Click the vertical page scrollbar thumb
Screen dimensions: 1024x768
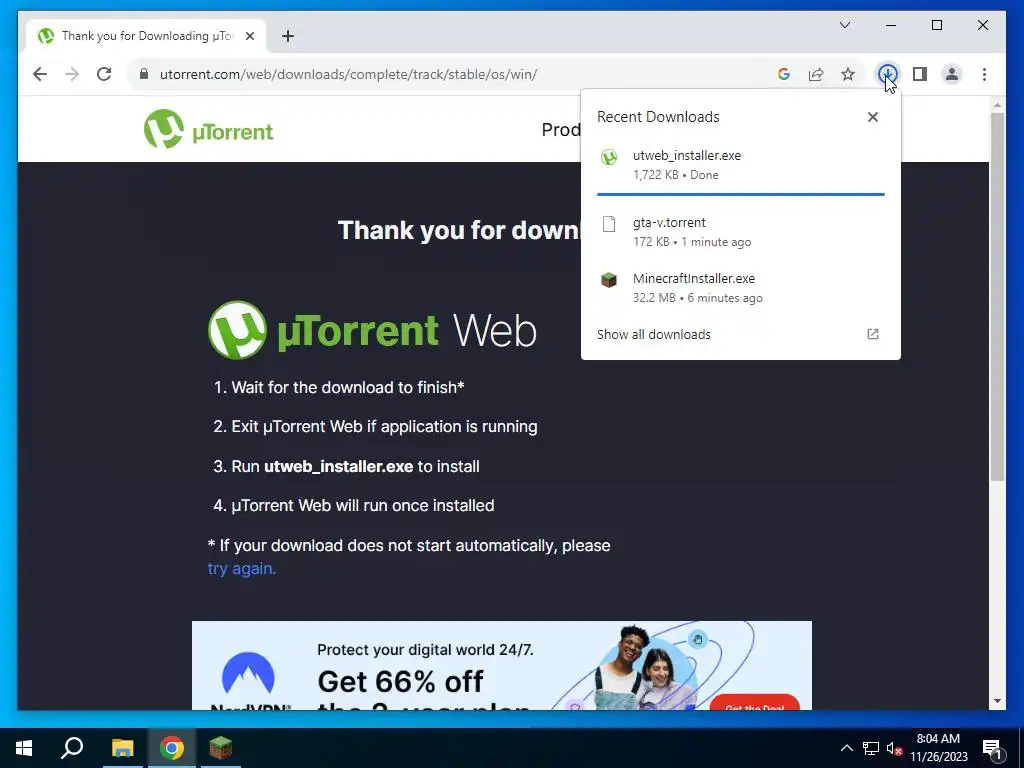click(997, 297)
